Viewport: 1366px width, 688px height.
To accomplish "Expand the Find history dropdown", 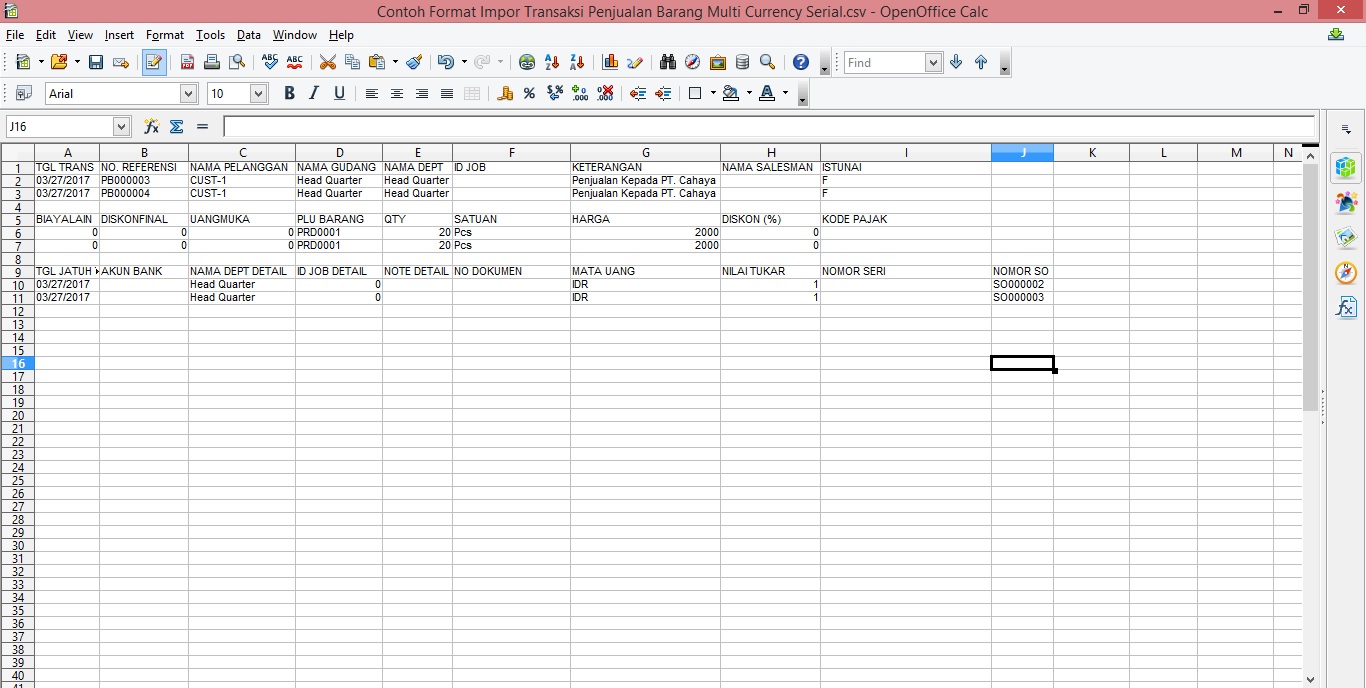I will [x=934, y=62].
